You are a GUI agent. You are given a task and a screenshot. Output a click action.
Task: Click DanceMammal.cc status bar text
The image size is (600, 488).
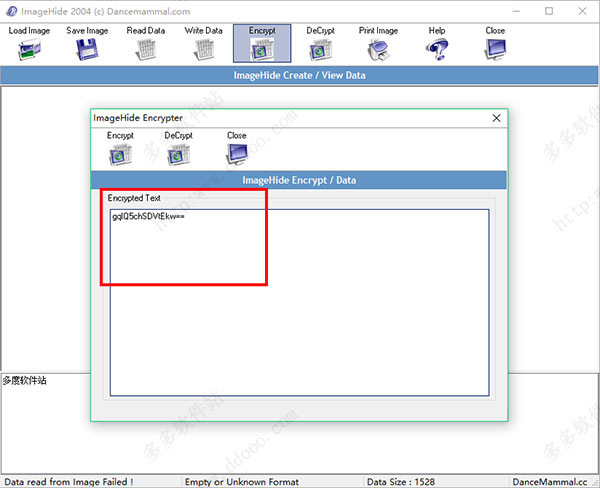tap(549, 481)
